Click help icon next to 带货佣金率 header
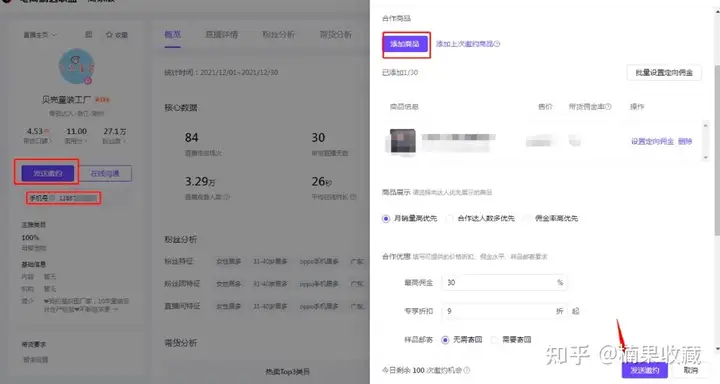This screenshot has width=720, height=384. [x=608, y=107]
